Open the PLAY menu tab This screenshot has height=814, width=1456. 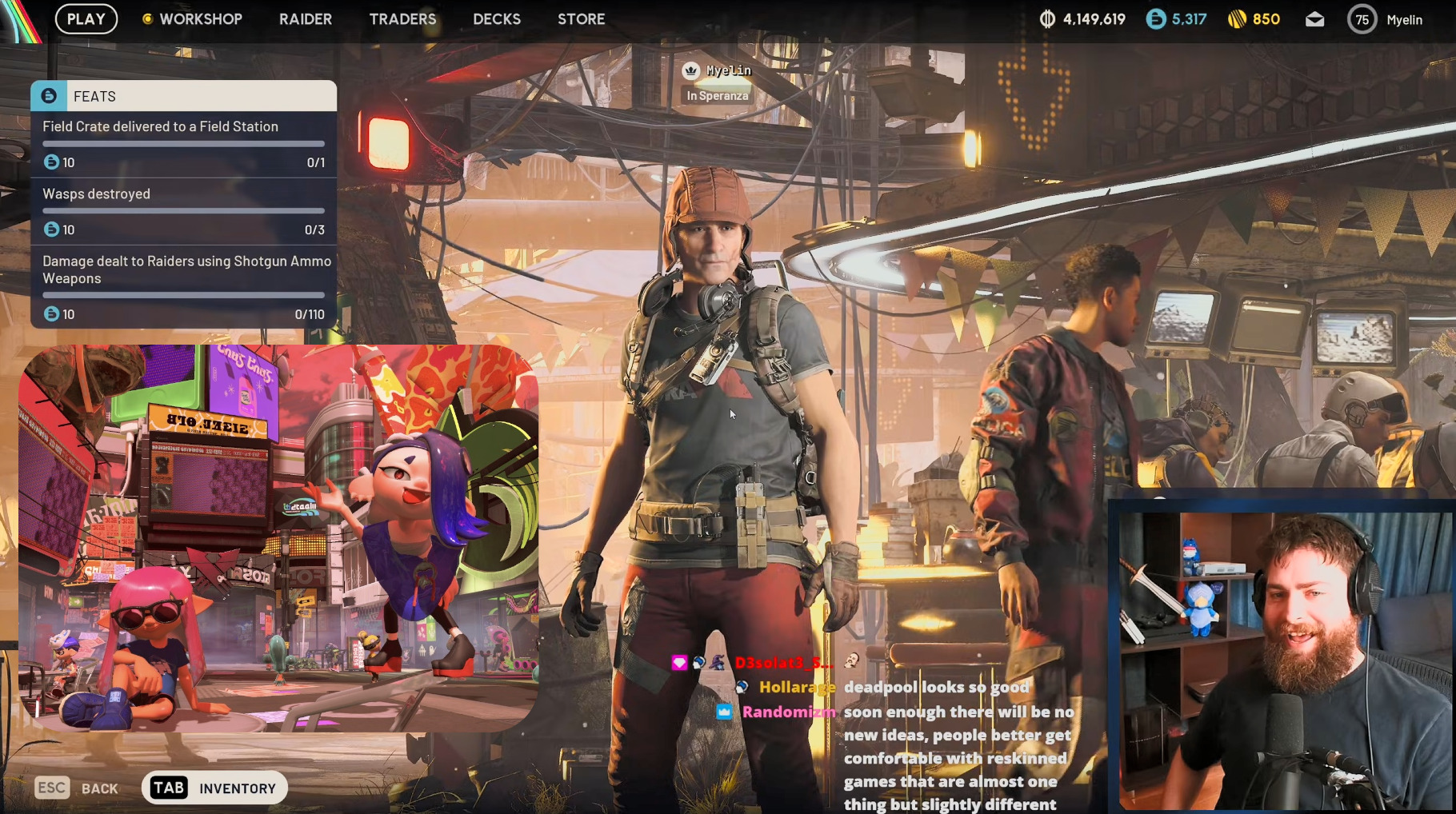coord(86,19)
